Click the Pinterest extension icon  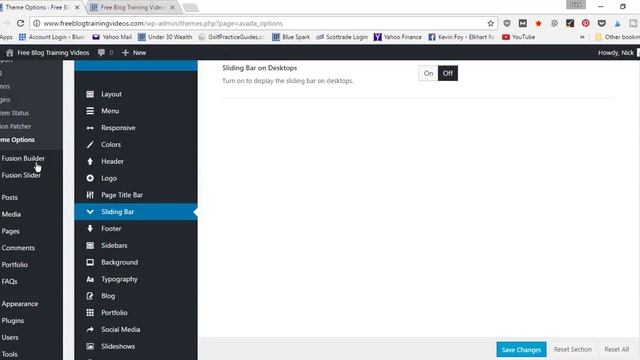[x=586, y=23]
